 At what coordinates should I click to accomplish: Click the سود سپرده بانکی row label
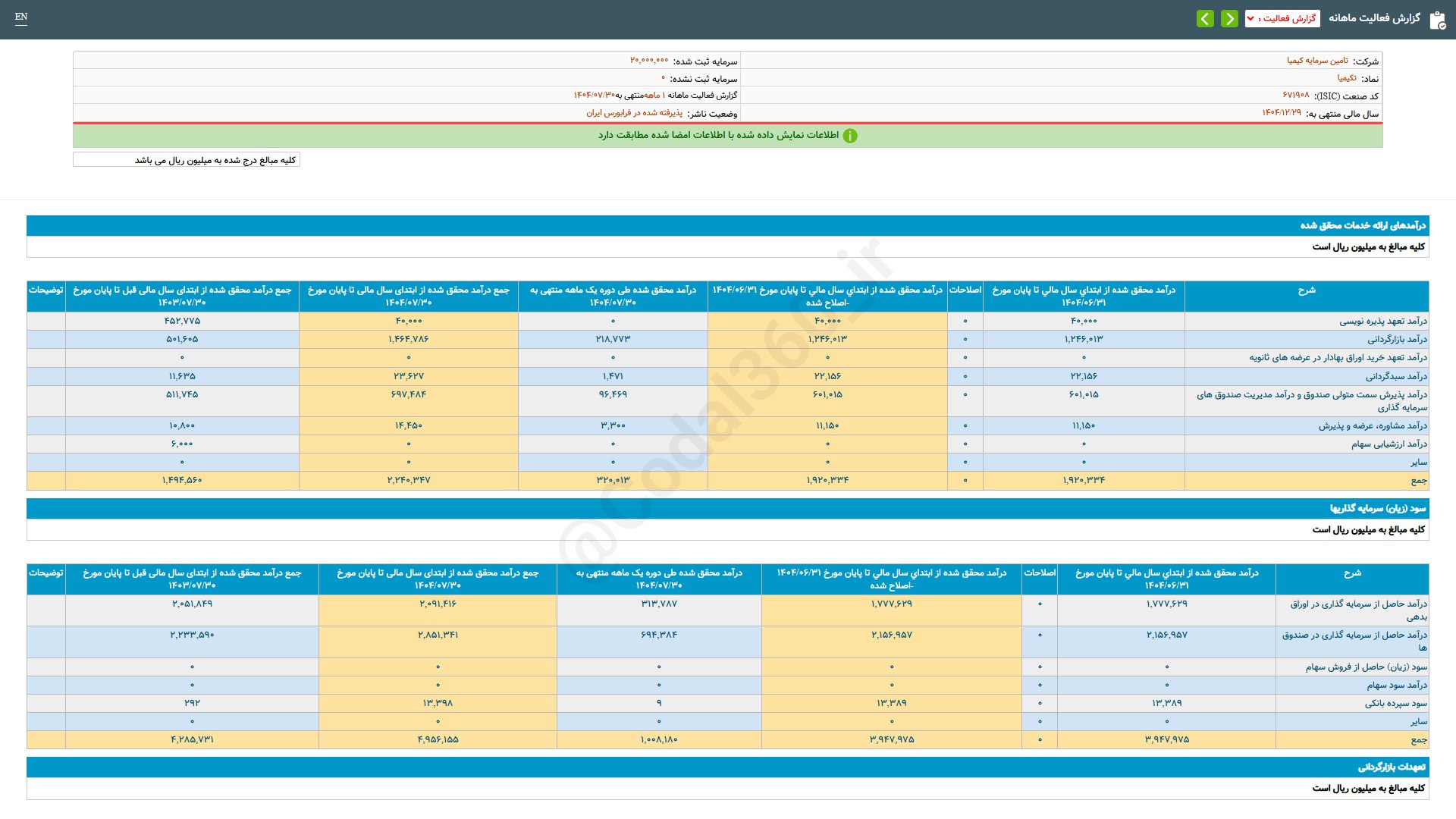click(1395, 704)
